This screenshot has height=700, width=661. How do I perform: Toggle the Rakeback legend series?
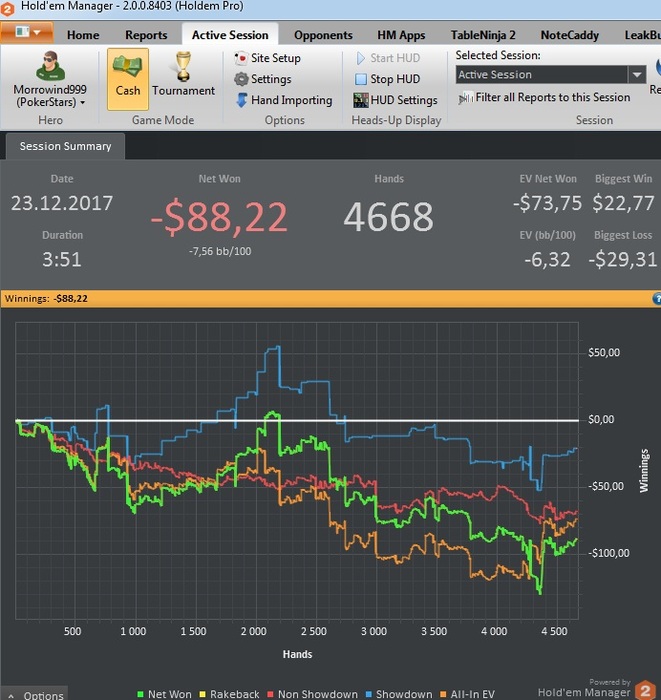pos(229,694)
